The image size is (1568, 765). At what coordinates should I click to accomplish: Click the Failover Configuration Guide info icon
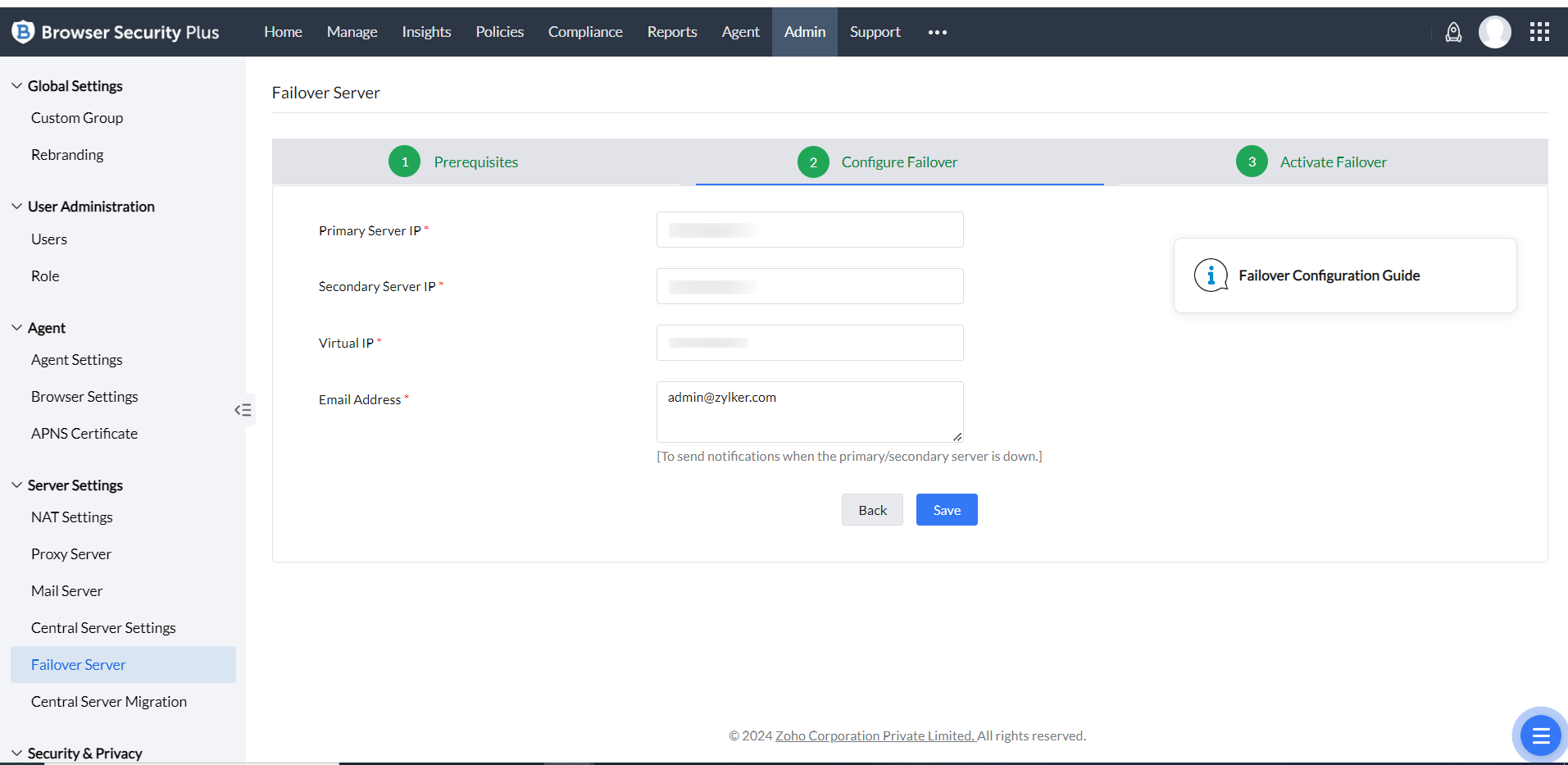coord(1211,275)
